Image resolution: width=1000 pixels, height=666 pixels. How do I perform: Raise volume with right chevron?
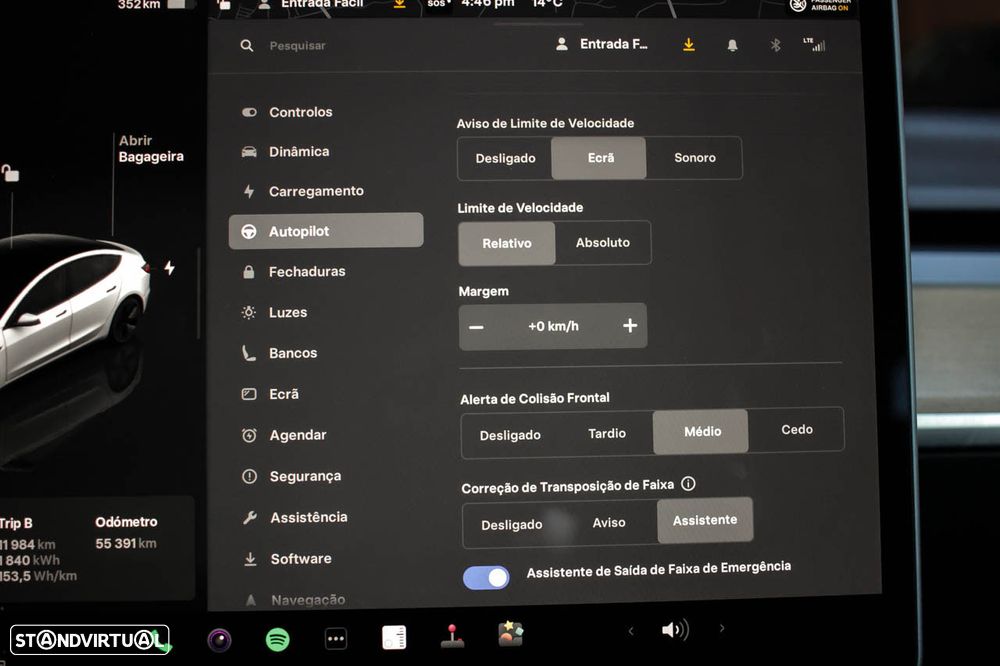(x=722, y=628)
